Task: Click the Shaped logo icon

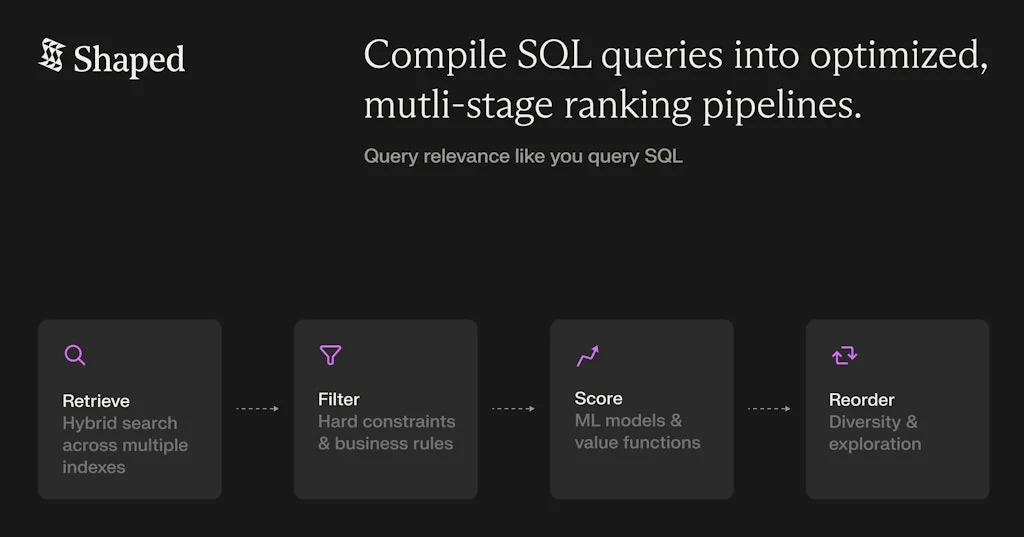Action: [51, 56]
